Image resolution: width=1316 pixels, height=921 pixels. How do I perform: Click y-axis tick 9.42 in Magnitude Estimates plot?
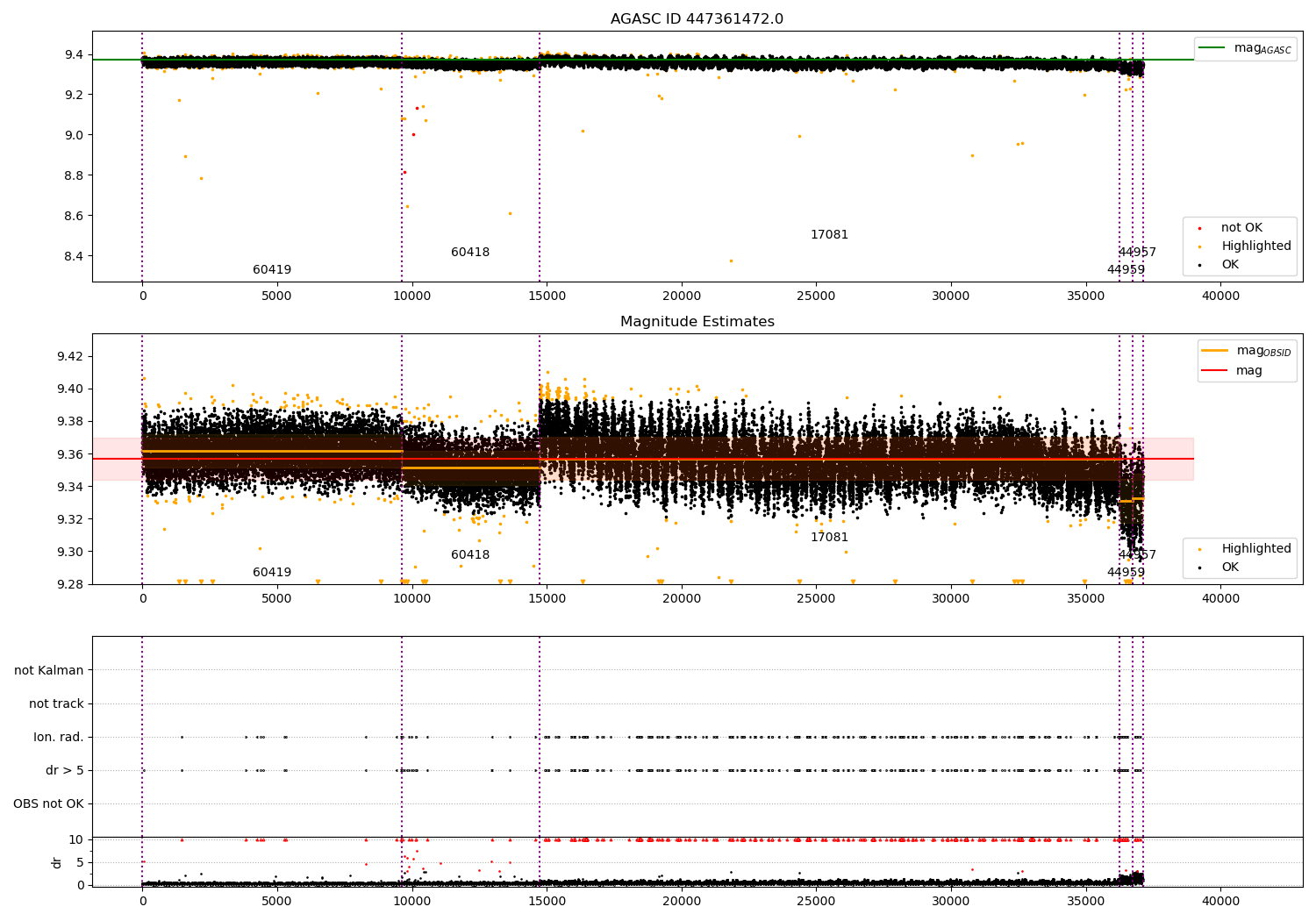tap(70, 356)
